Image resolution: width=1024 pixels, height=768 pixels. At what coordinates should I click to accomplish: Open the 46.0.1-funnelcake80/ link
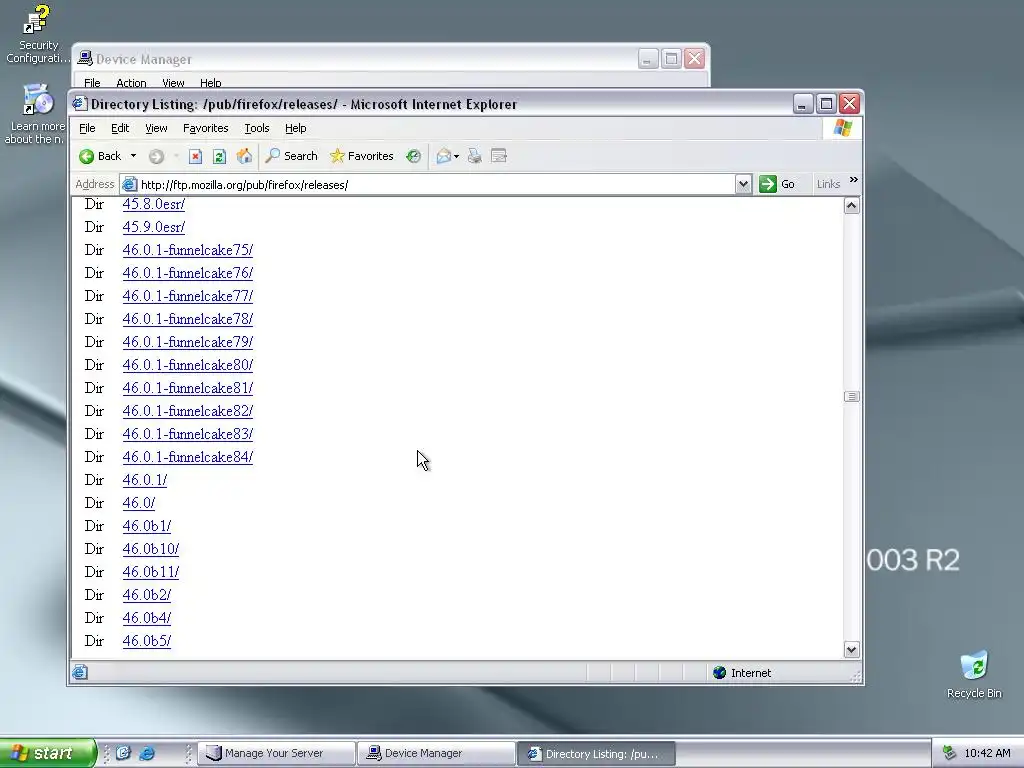[x=187, y=365]
